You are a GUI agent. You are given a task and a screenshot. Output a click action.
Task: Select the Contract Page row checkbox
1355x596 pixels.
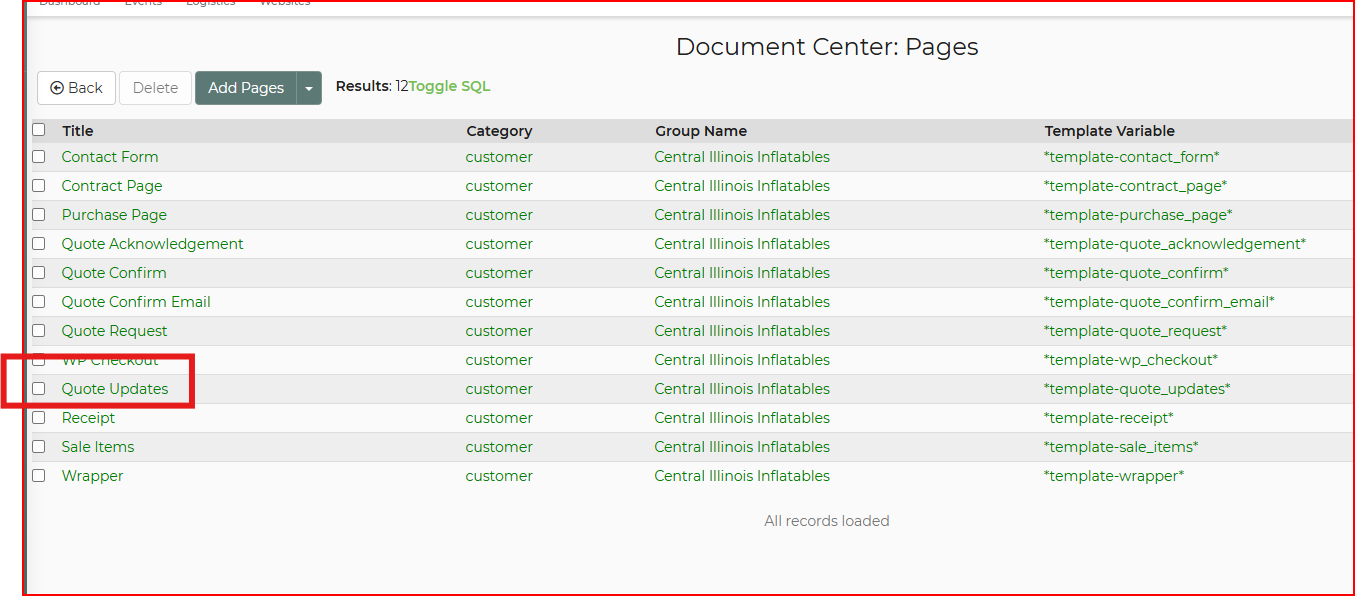[39, 185]
